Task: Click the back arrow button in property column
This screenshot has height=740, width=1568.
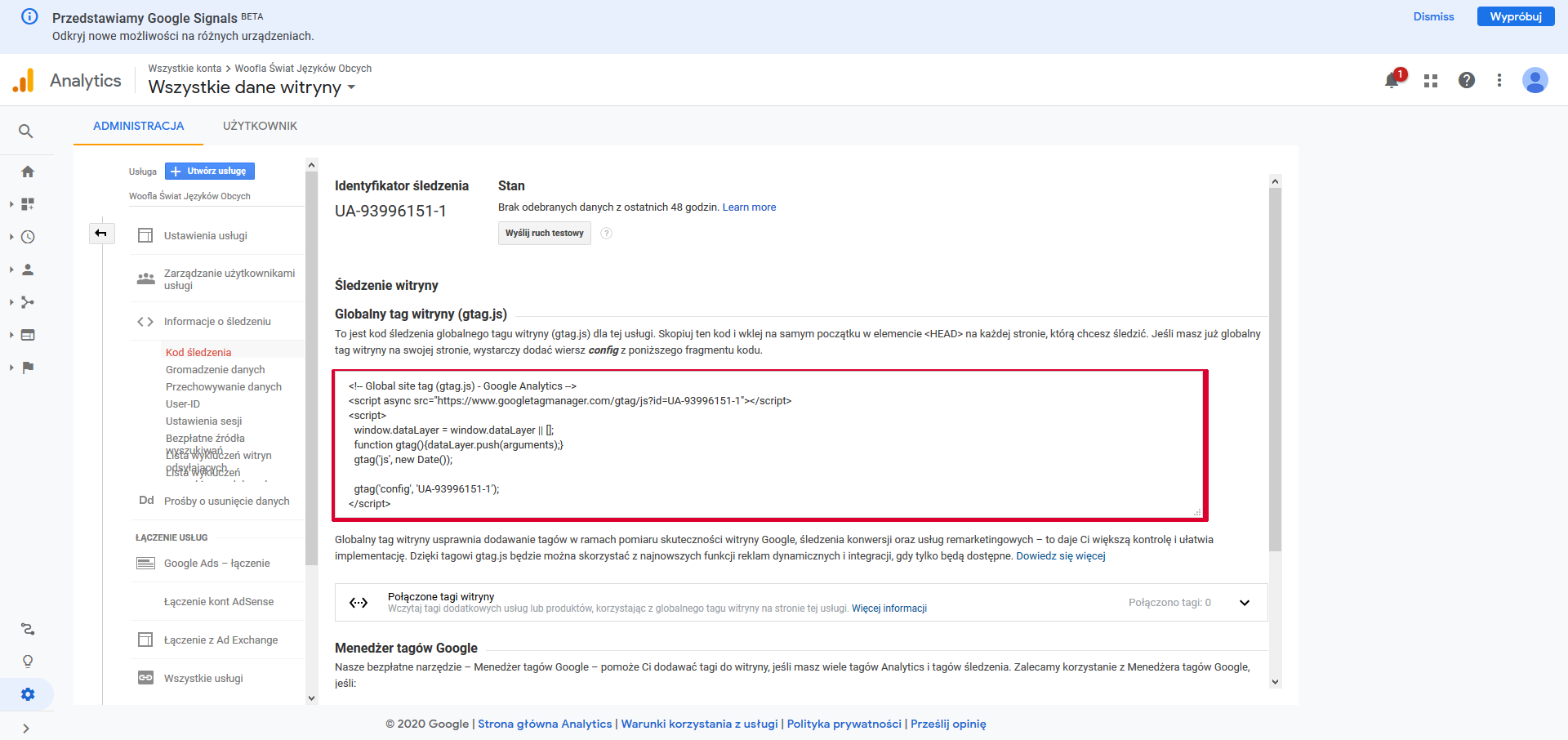Action: [x=101, y=234]
